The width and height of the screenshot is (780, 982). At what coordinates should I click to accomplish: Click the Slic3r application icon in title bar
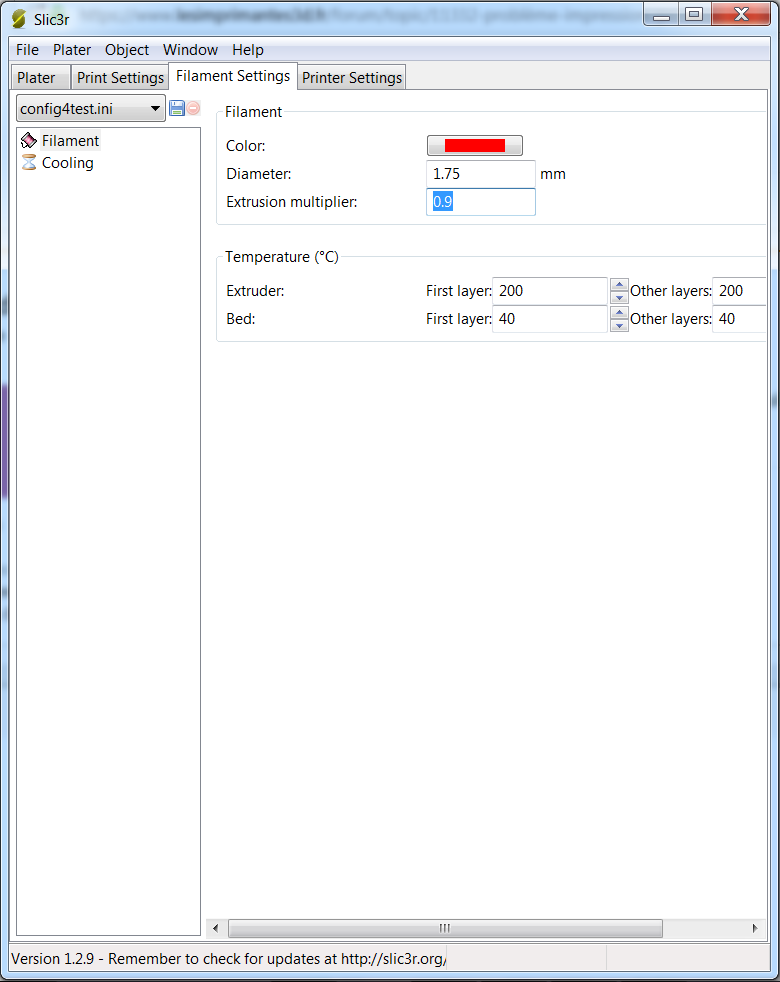pos(19,19)
